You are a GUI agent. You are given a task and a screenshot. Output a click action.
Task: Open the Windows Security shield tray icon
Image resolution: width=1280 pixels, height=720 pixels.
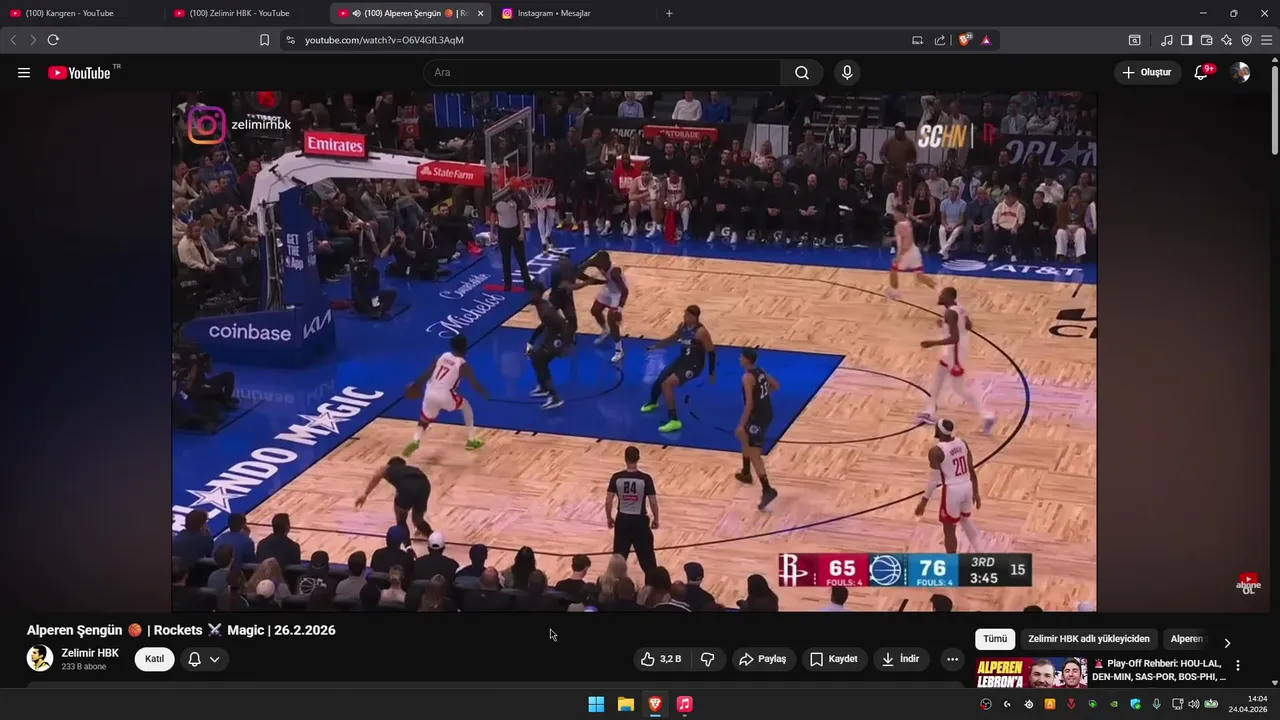[1134, 704]
